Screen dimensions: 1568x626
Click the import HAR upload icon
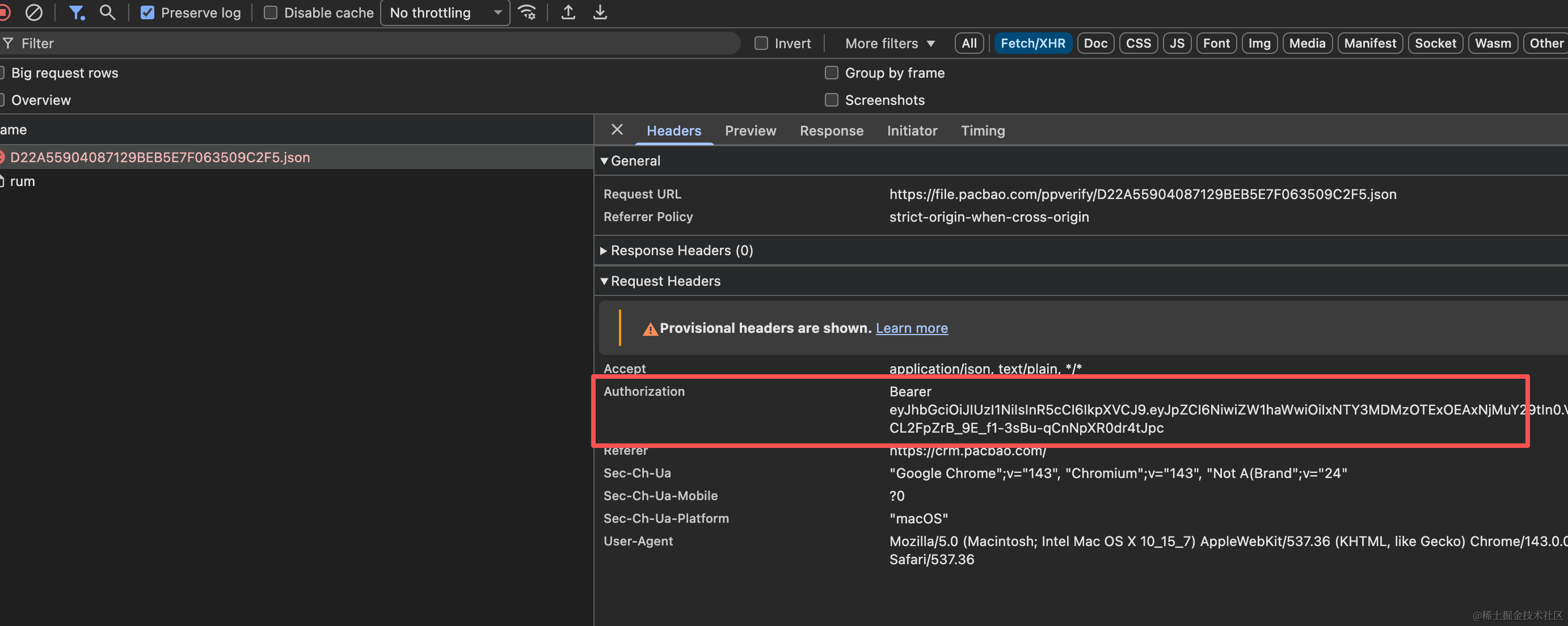click(568, 12)
